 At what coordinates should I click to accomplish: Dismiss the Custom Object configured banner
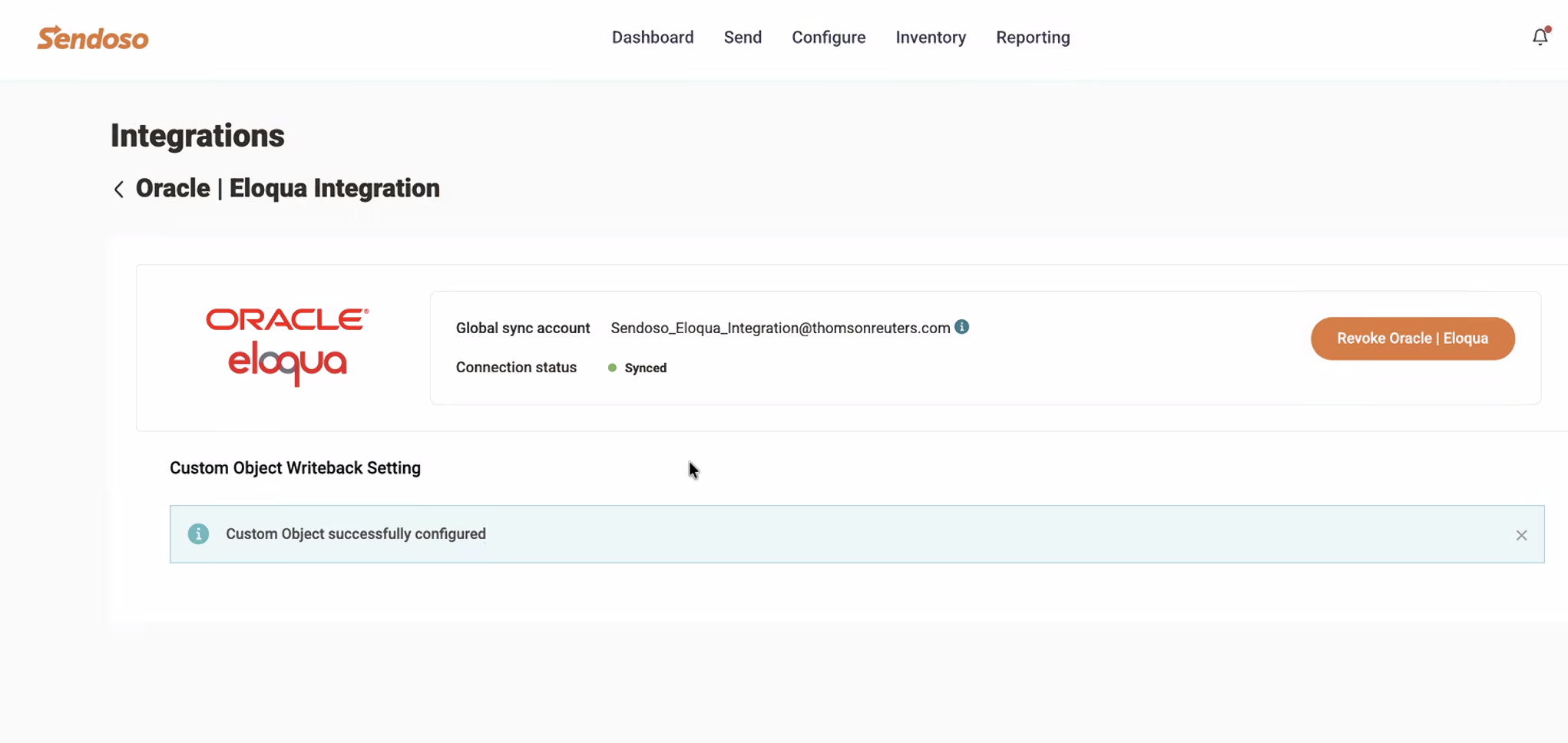pyautogui.click(x=1521, y=535)
